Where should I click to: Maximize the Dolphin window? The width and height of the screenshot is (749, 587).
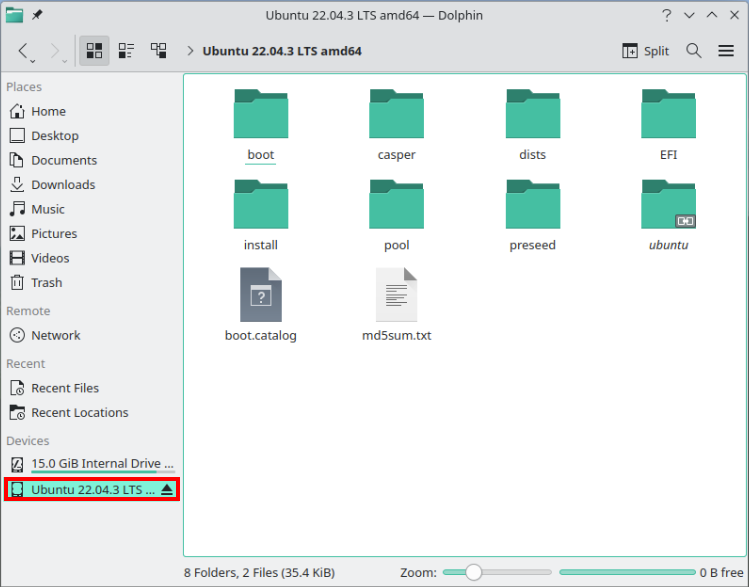[712, 15]
